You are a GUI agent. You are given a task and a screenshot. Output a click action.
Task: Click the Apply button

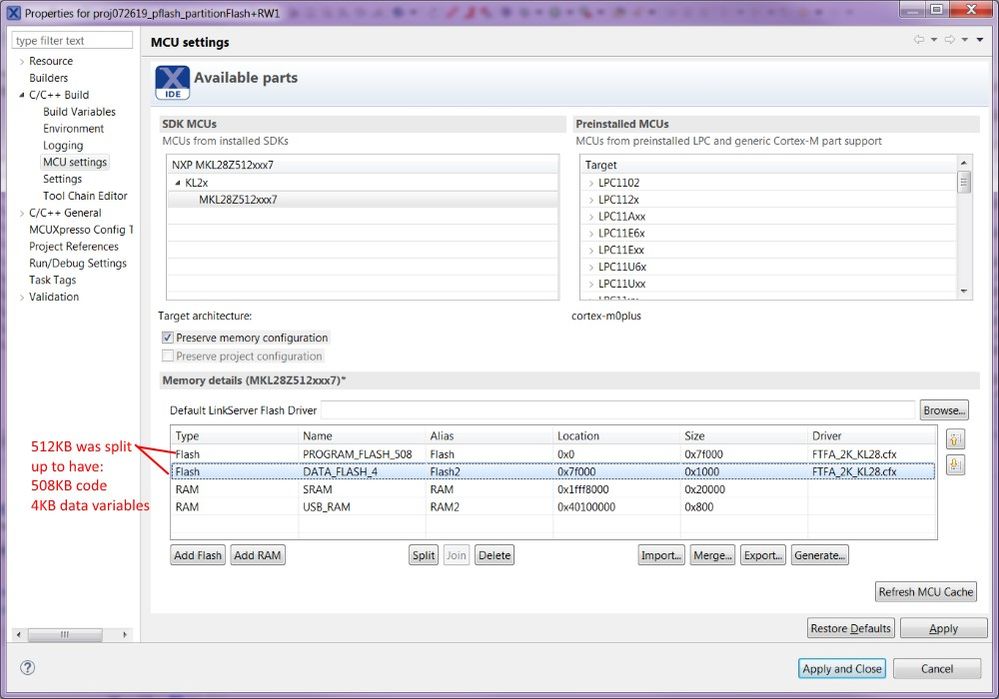click(x=944, y=628)
